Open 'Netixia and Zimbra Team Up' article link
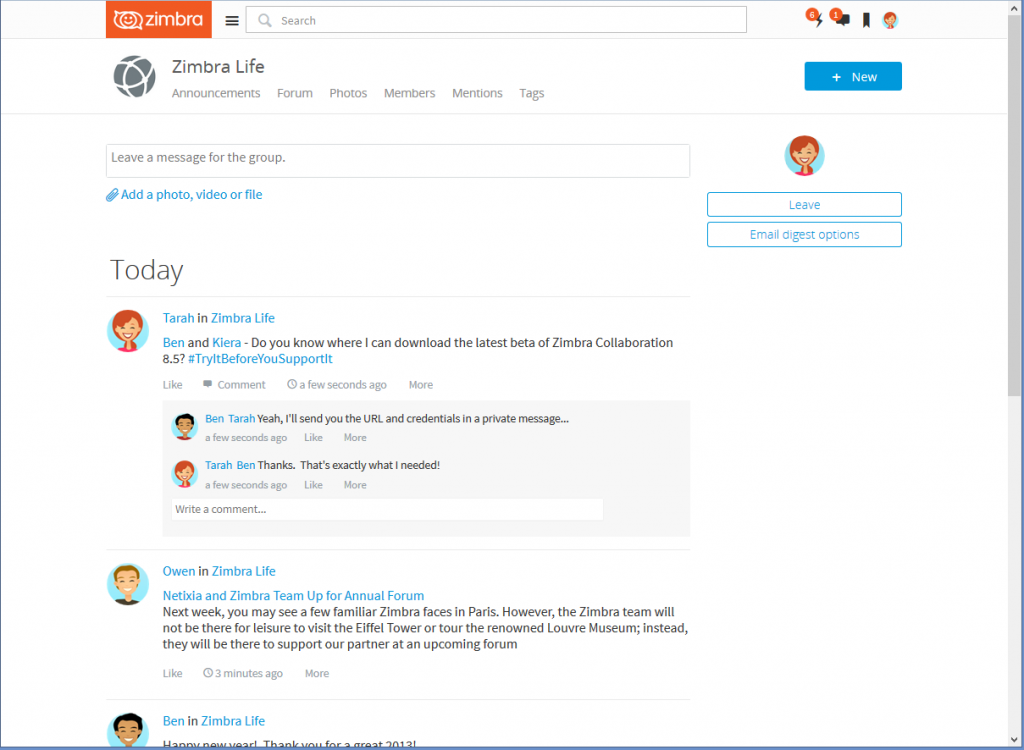 point(293,595)
